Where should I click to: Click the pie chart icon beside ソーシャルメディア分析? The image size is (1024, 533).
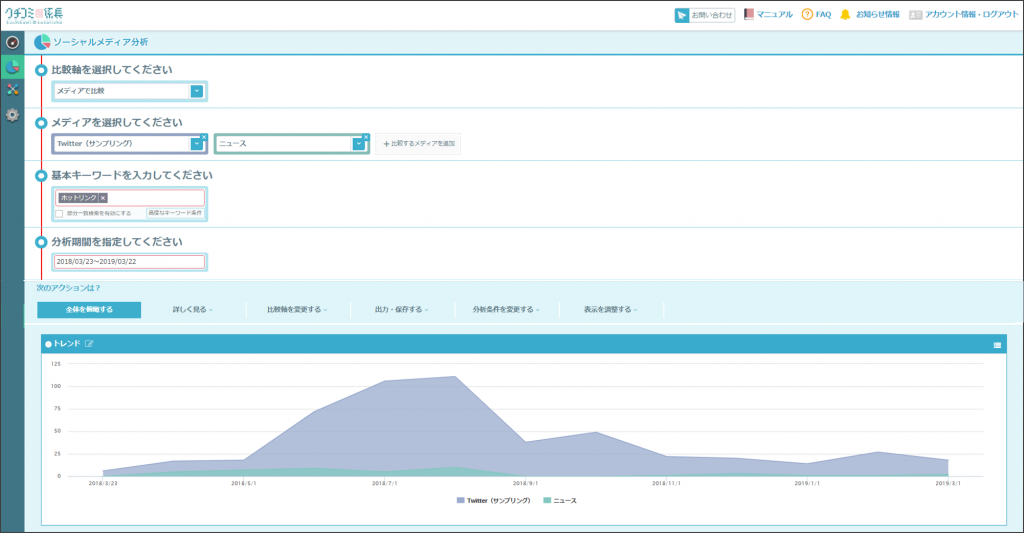pyautogui.click(x=42, y=42)
